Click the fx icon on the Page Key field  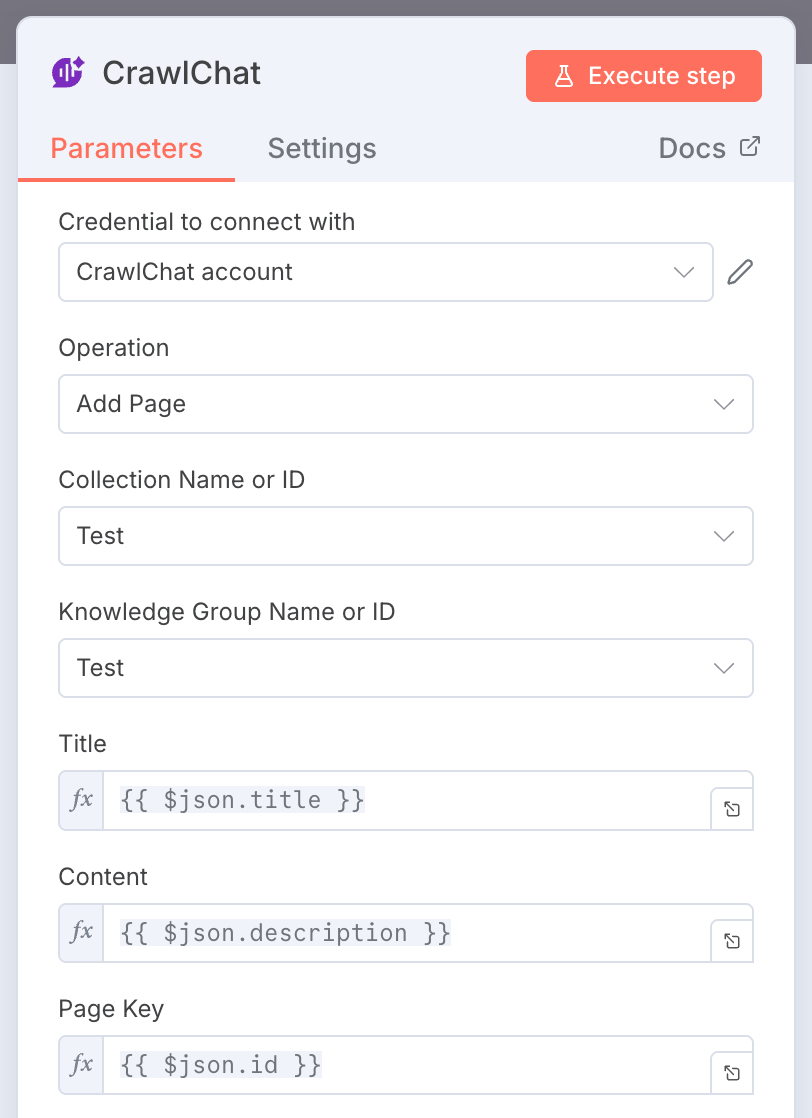click(80, 1064)
